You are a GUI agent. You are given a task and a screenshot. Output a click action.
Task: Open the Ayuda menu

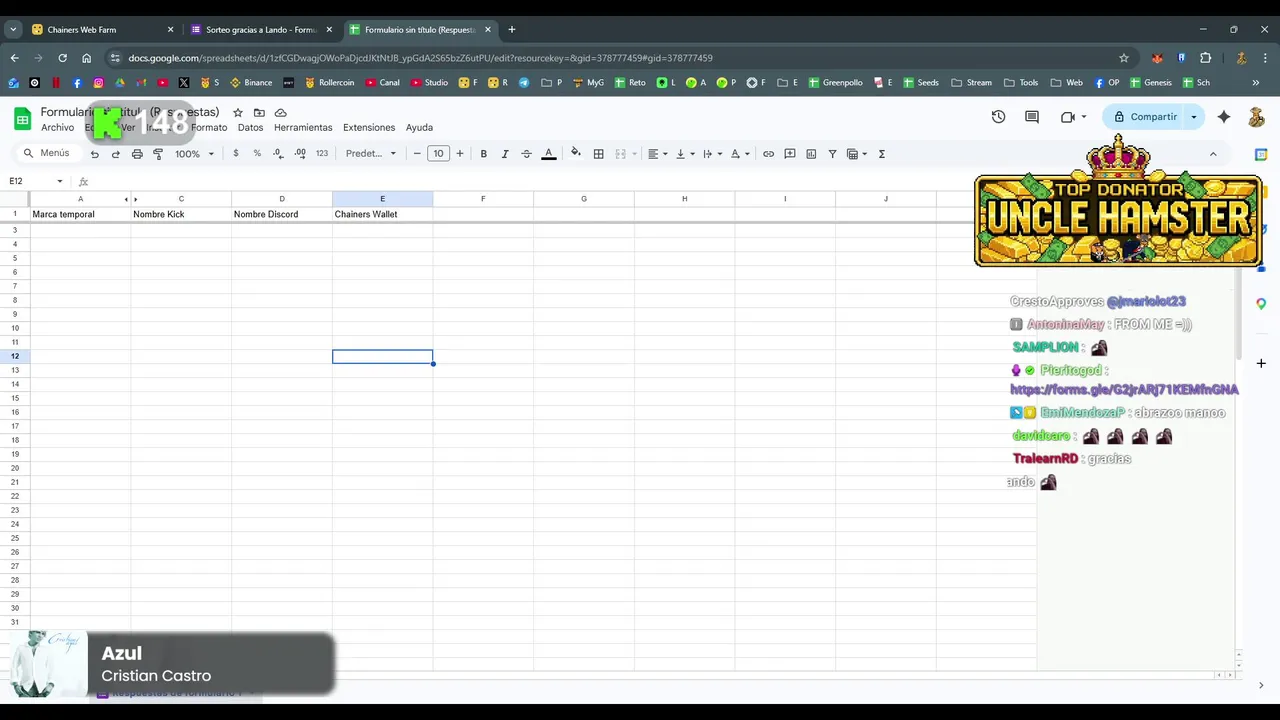click(419, 128)
